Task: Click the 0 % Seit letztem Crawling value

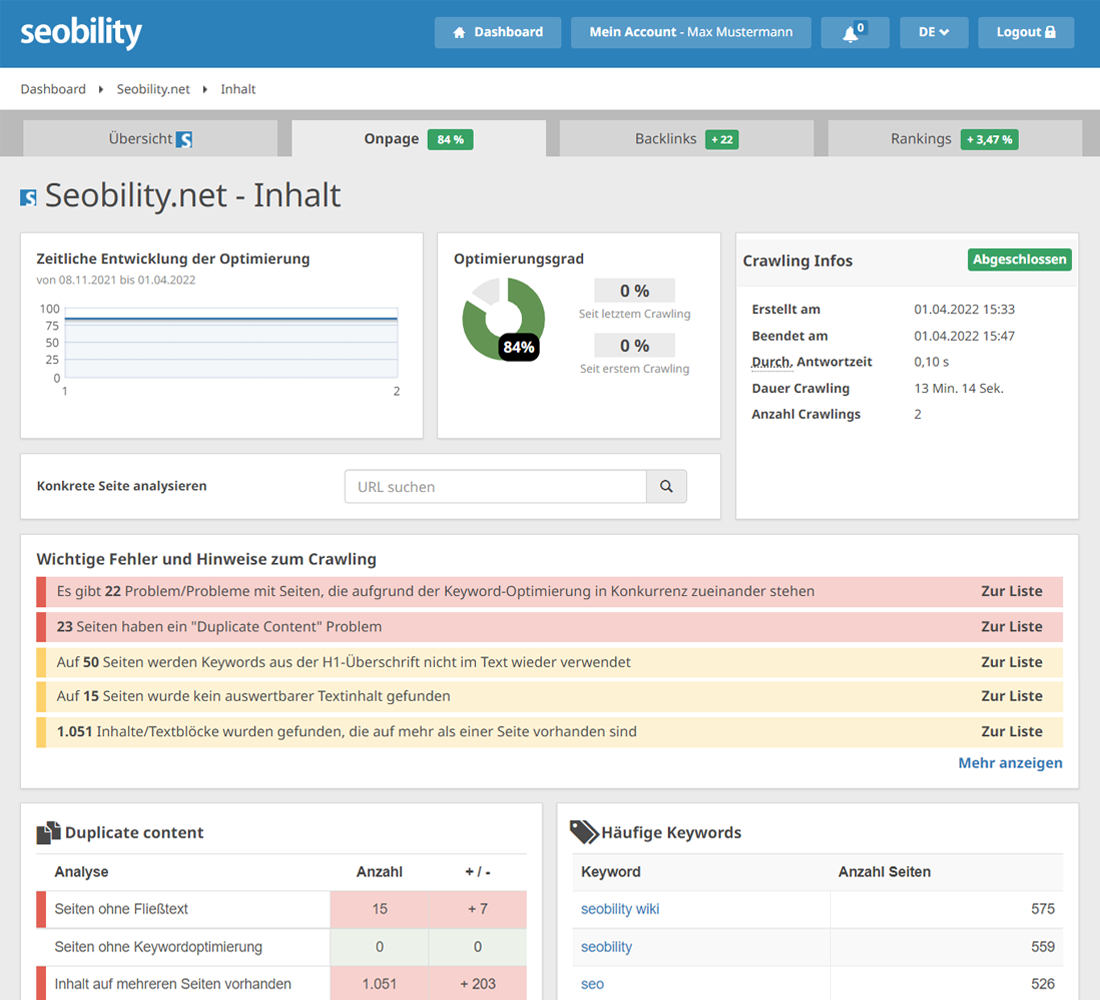Action: [x=634, y=291]
